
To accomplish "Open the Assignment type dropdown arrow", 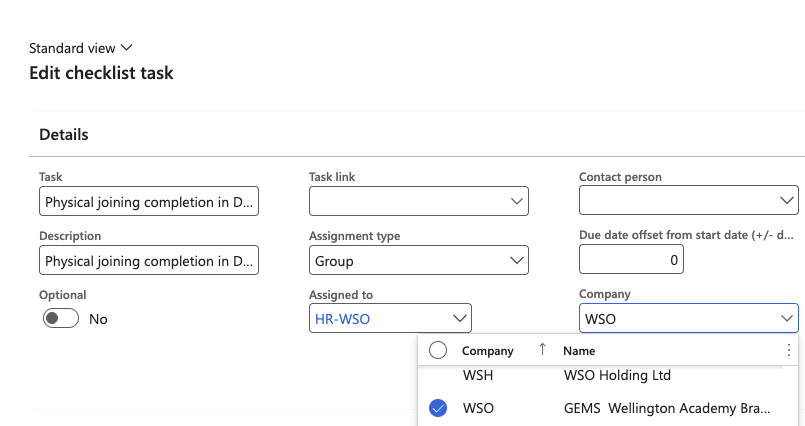I will pyautogui.click(x=516, y=260).
